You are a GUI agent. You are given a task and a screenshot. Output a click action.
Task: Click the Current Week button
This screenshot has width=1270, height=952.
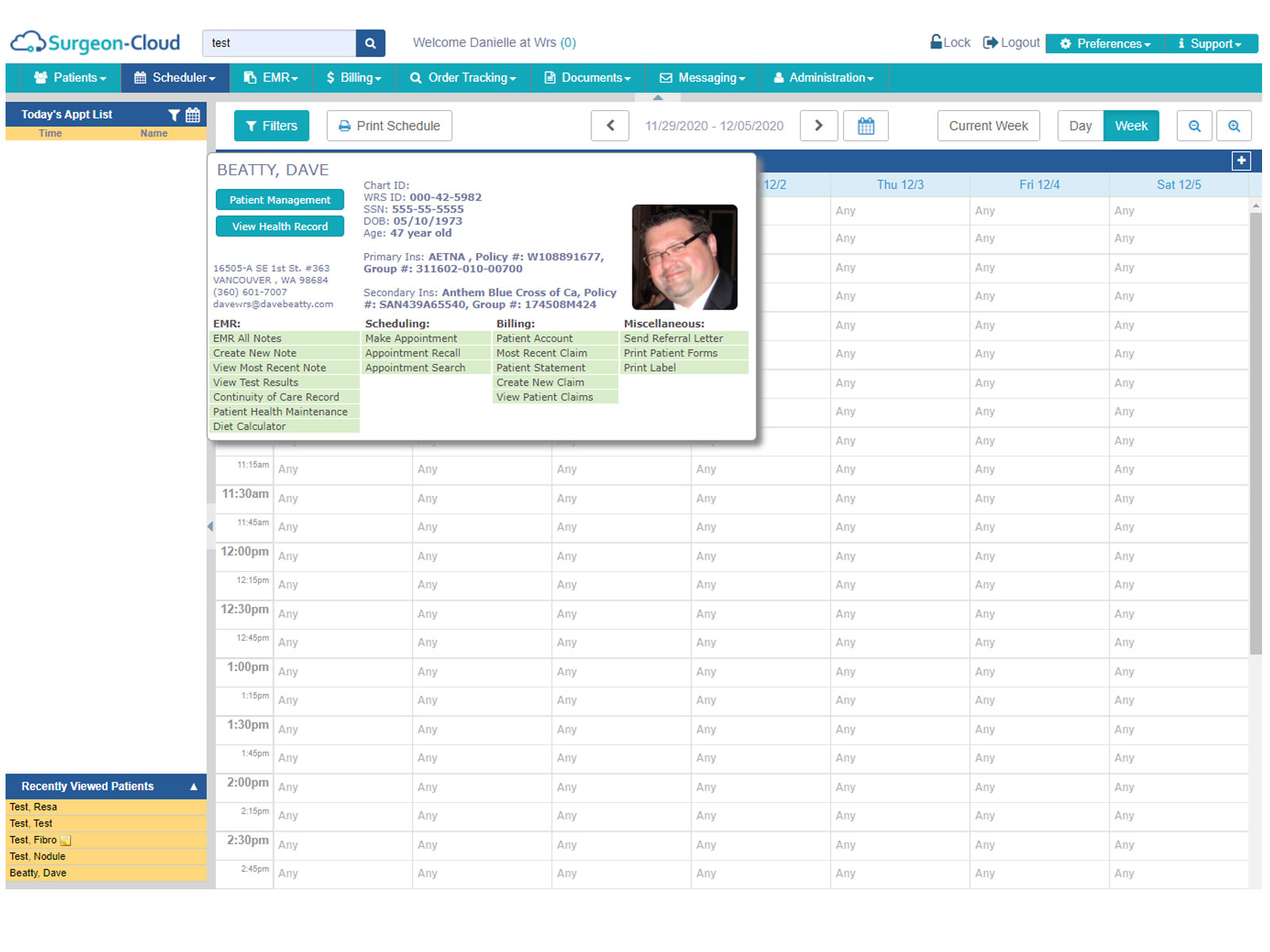click(988, 125)
